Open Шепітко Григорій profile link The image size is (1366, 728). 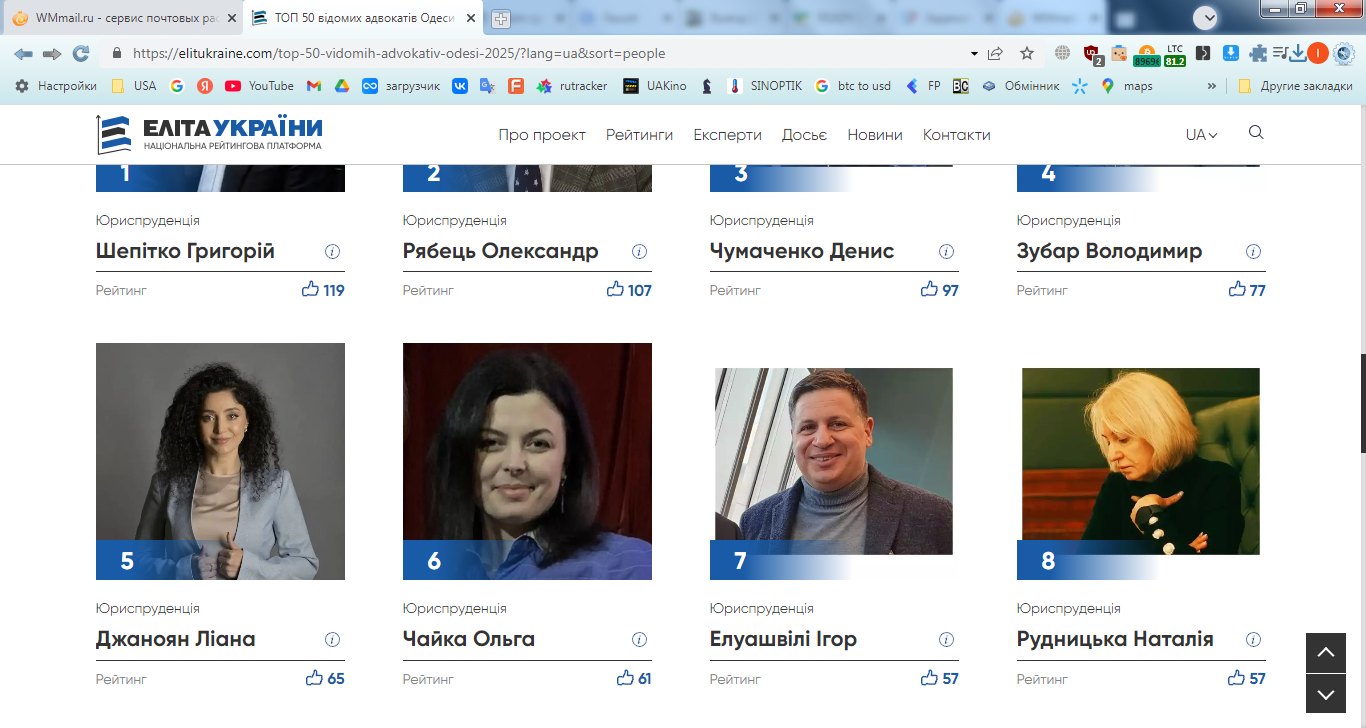point(185,251)
